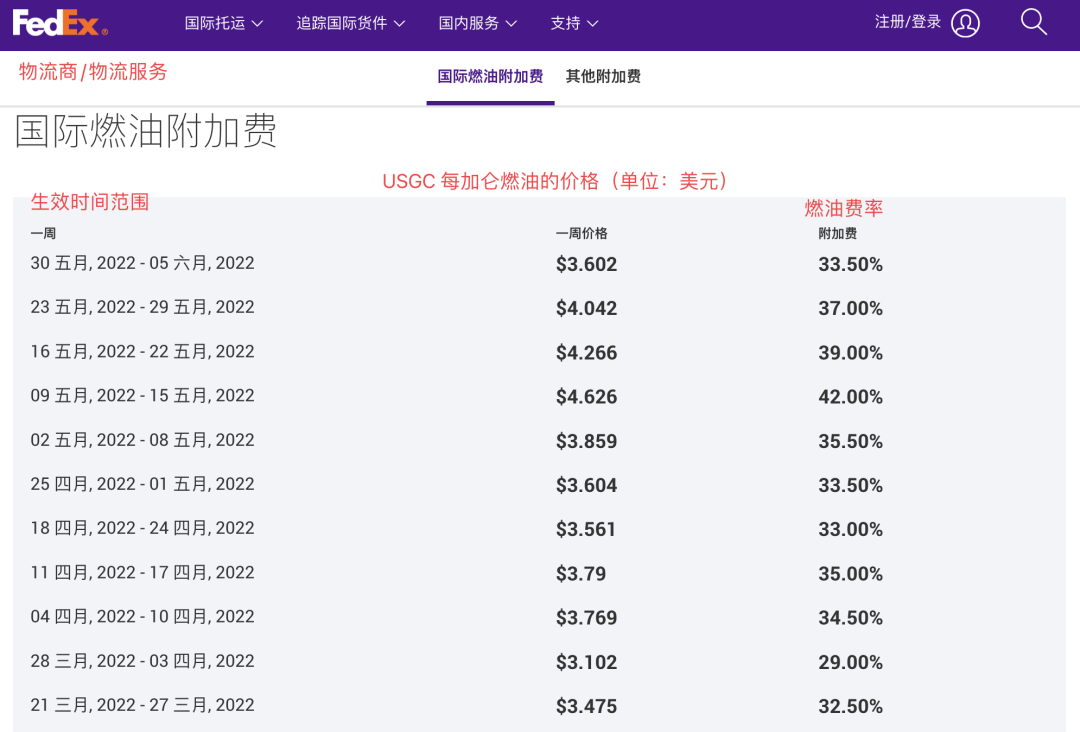
Task: Expand the 支持 dropdown
Action: [573, 22]
